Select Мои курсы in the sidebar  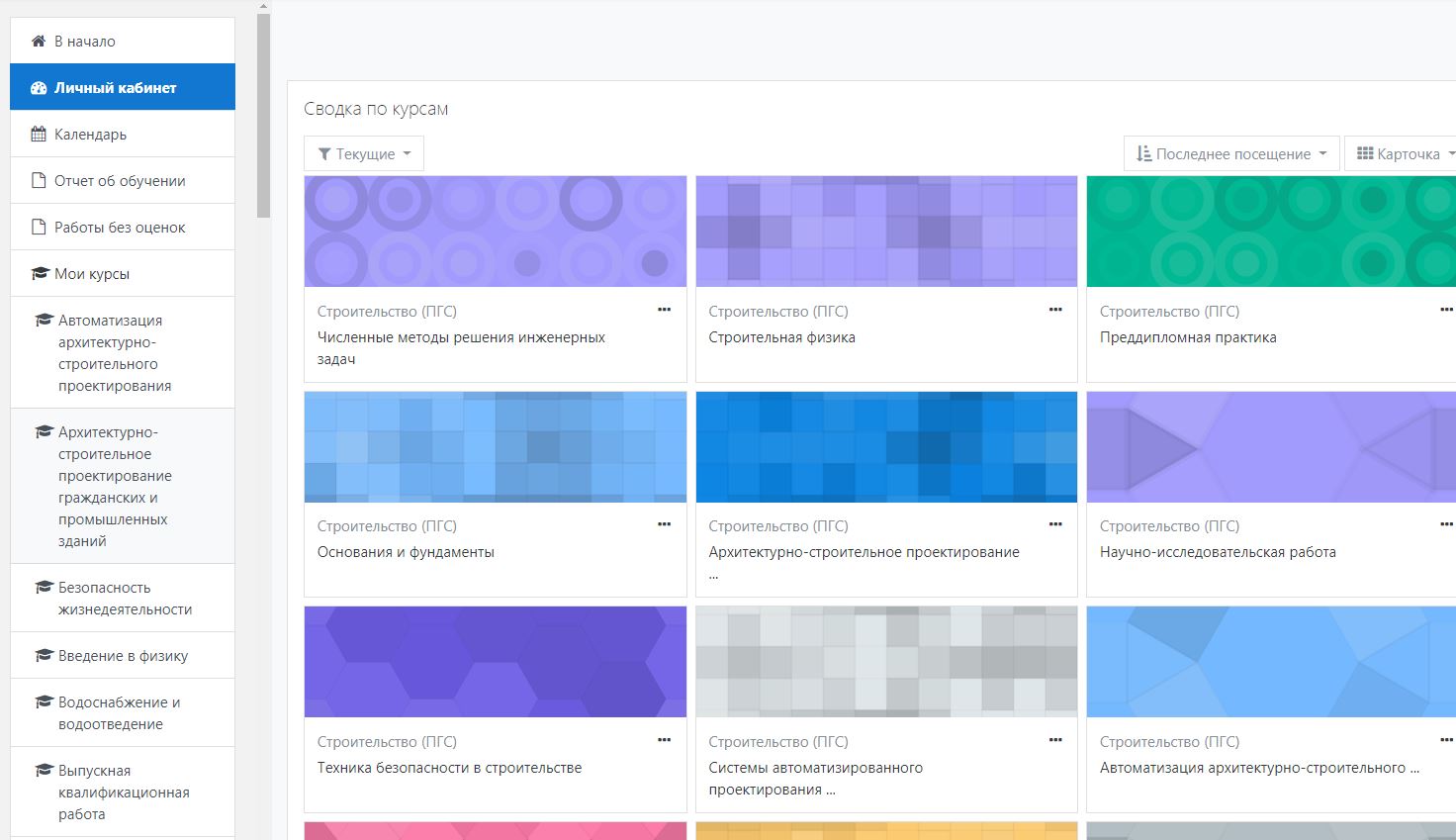[x=123, y=274]
